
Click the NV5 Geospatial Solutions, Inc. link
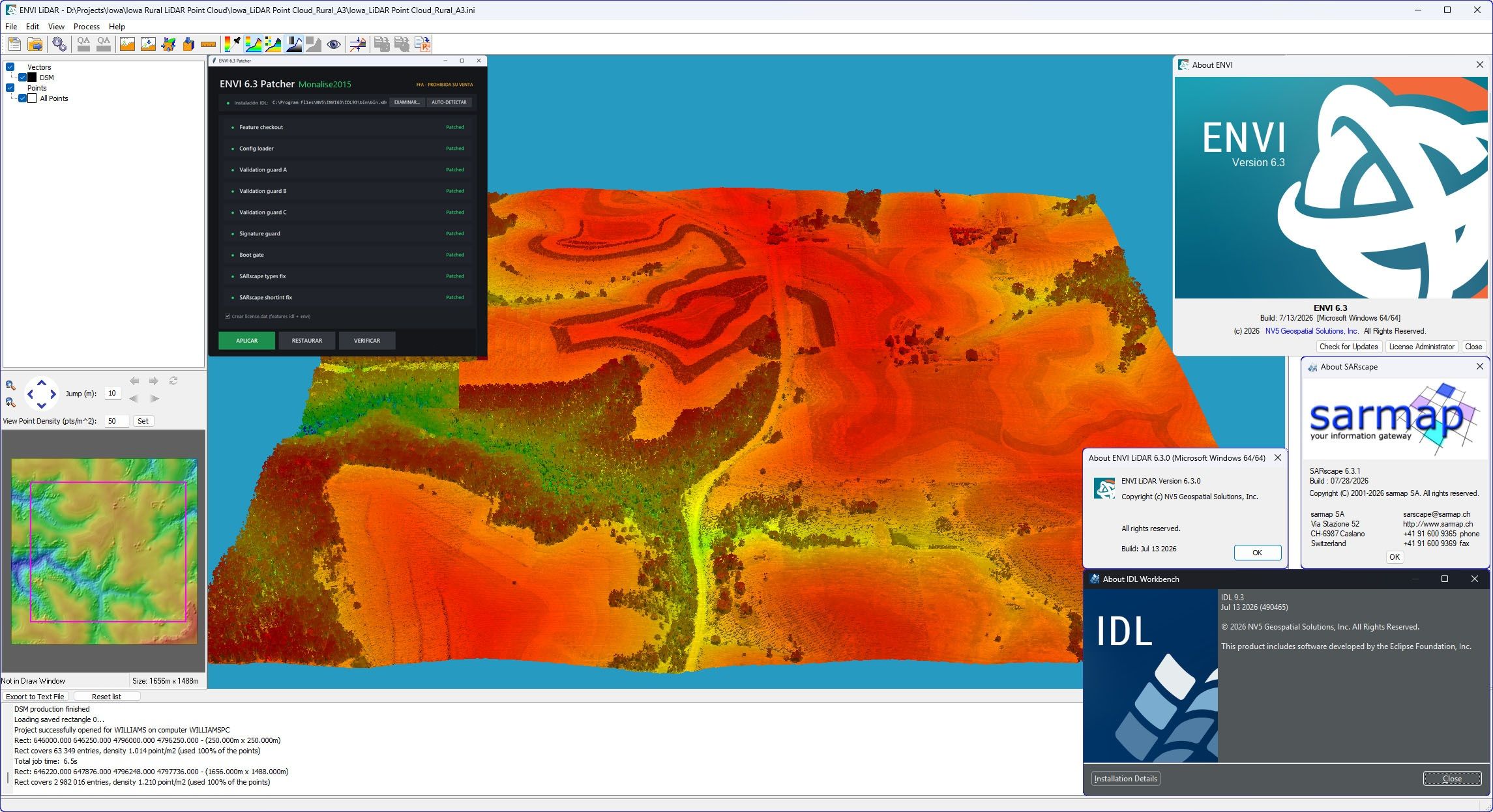click(x=1312, y=331)
